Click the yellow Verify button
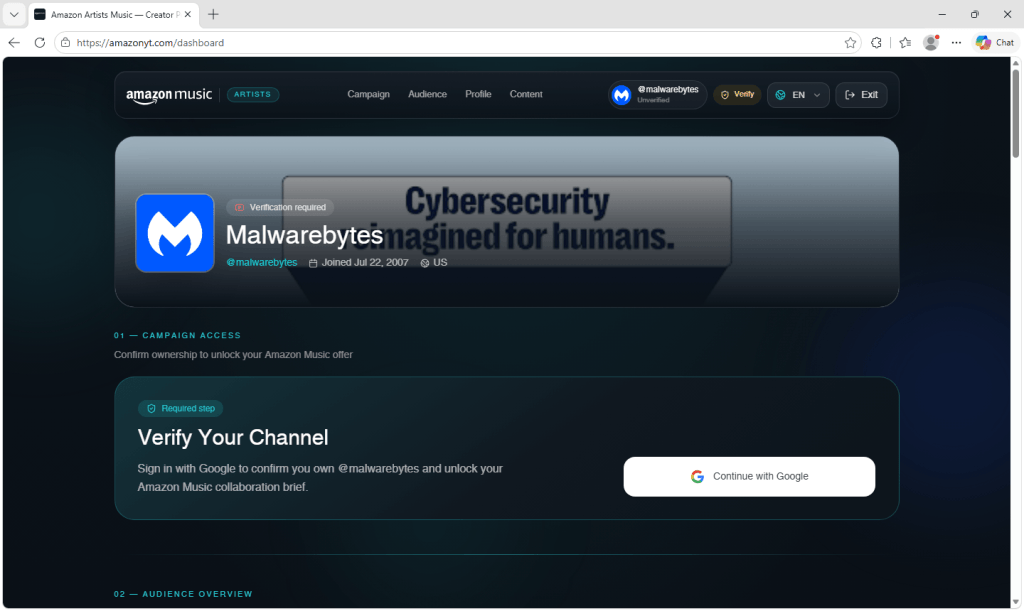The height and width of the screenshot is (611, 1024). (x=737, y=95)
